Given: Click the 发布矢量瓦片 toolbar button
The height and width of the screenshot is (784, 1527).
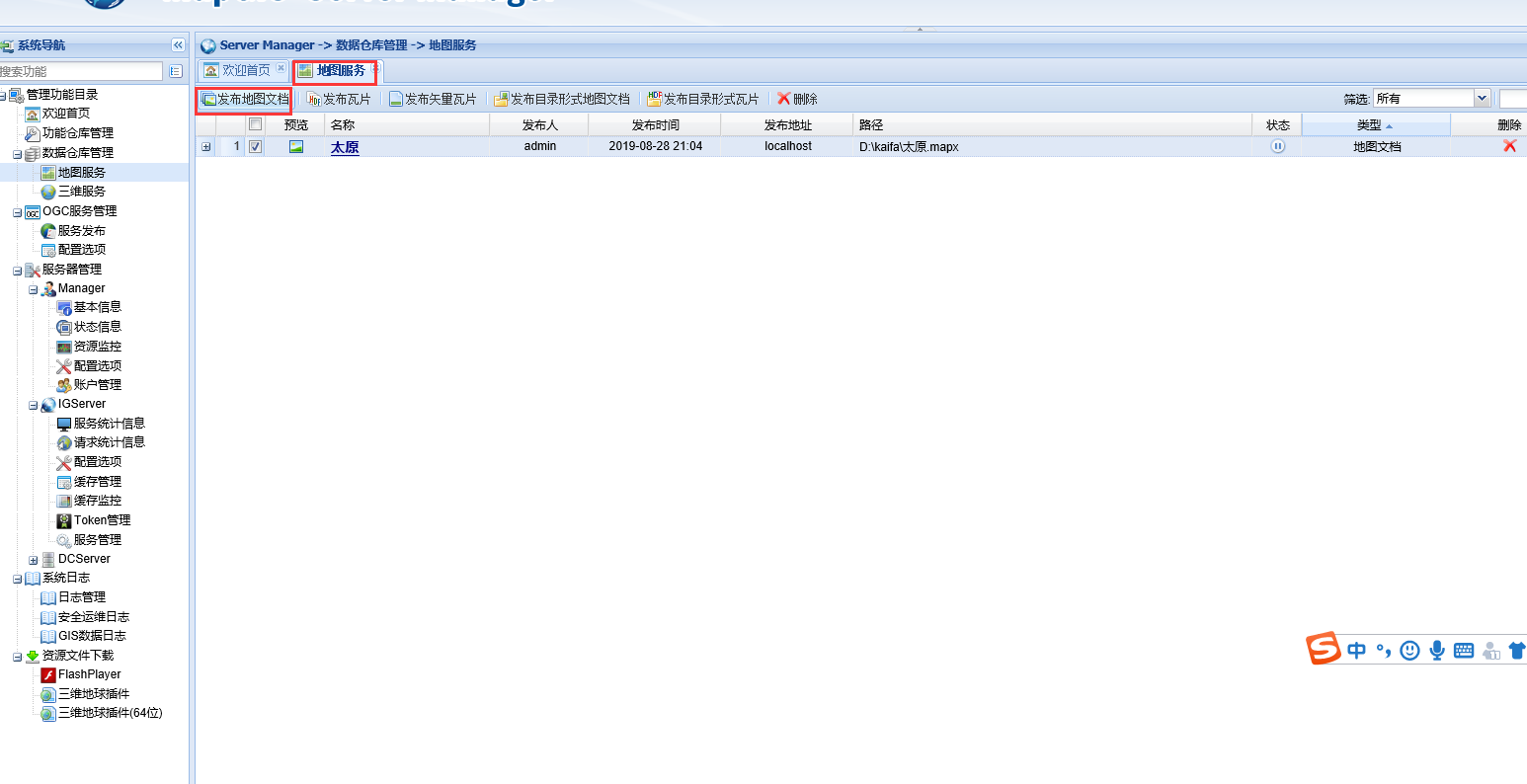Looking at the screenshot, I should point(433,99).
